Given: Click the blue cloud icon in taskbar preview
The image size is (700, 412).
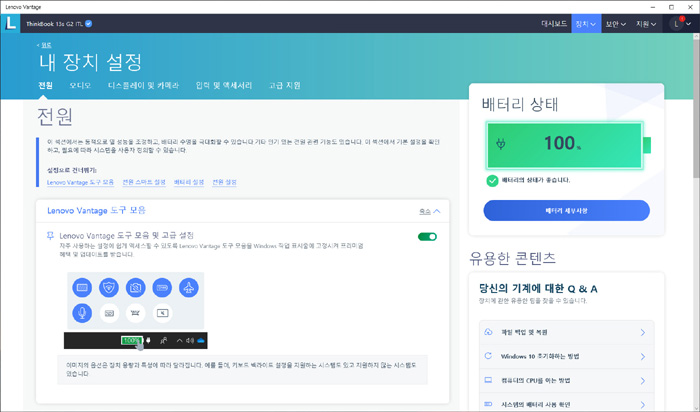Looking at the screenshot, I should pyautogui.click(x=201, y=341).
